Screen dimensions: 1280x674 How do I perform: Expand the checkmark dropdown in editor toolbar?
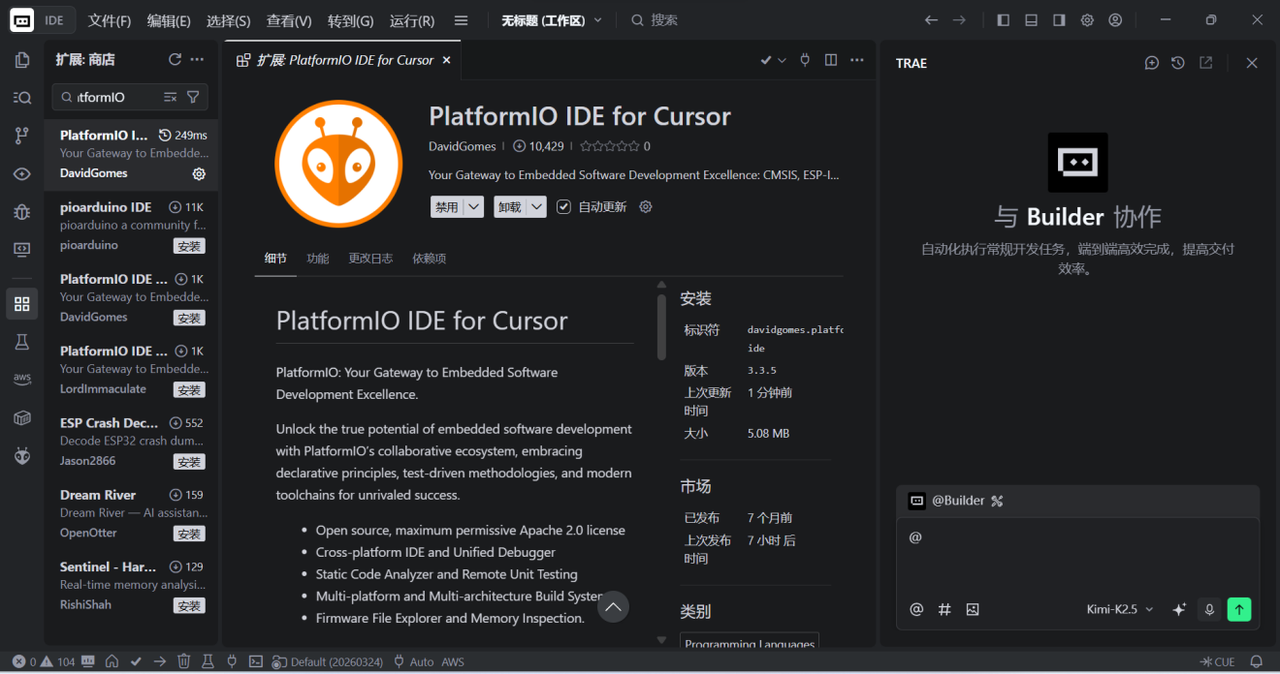782,60
